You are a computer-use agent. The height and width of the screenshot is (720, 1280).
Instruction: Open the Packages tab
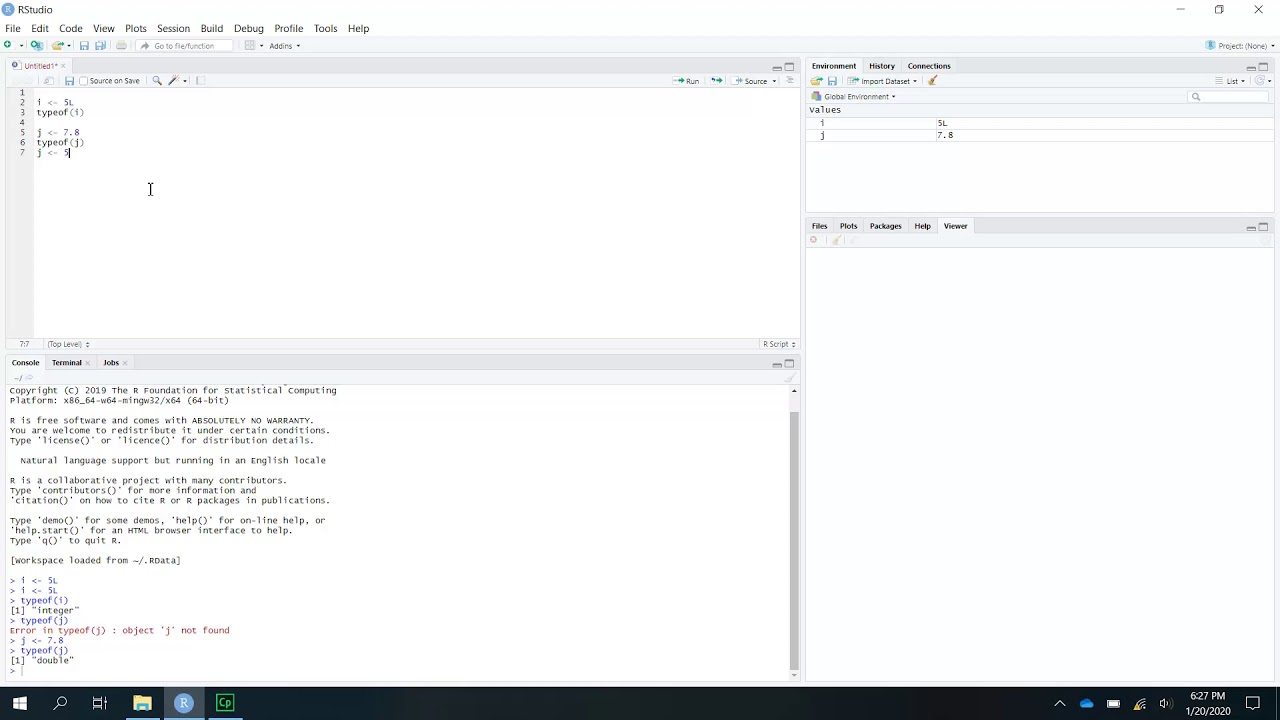[x=885, y=226]
